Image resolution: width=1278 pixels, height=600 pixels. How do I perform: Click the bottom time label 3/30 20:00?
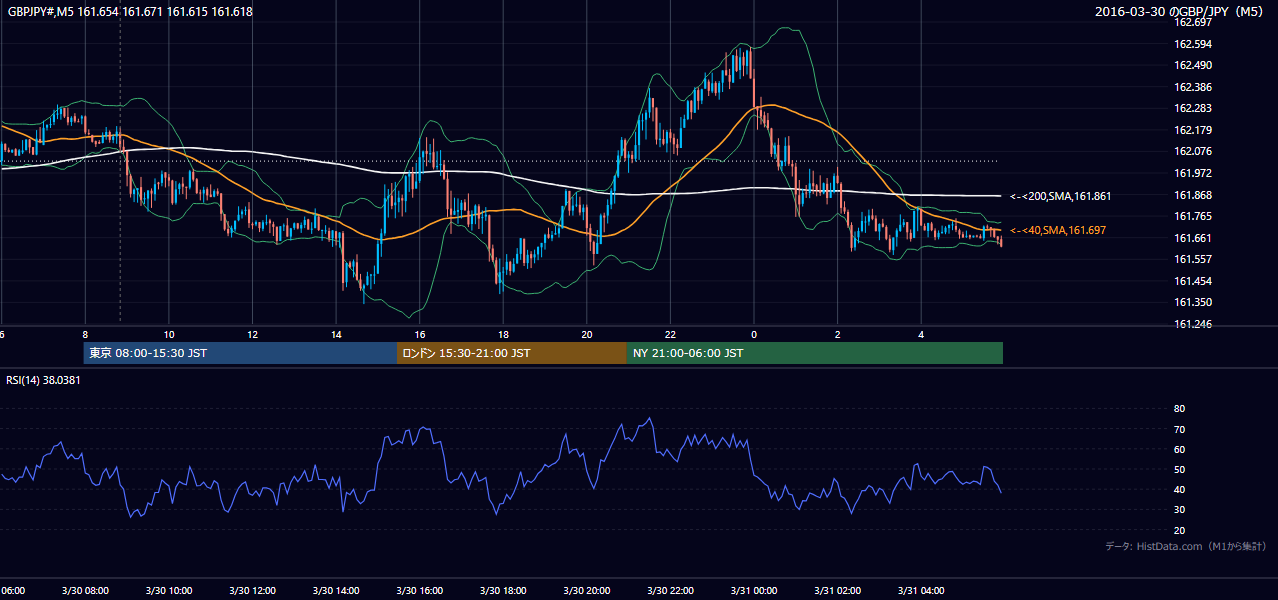click(587, 591)
